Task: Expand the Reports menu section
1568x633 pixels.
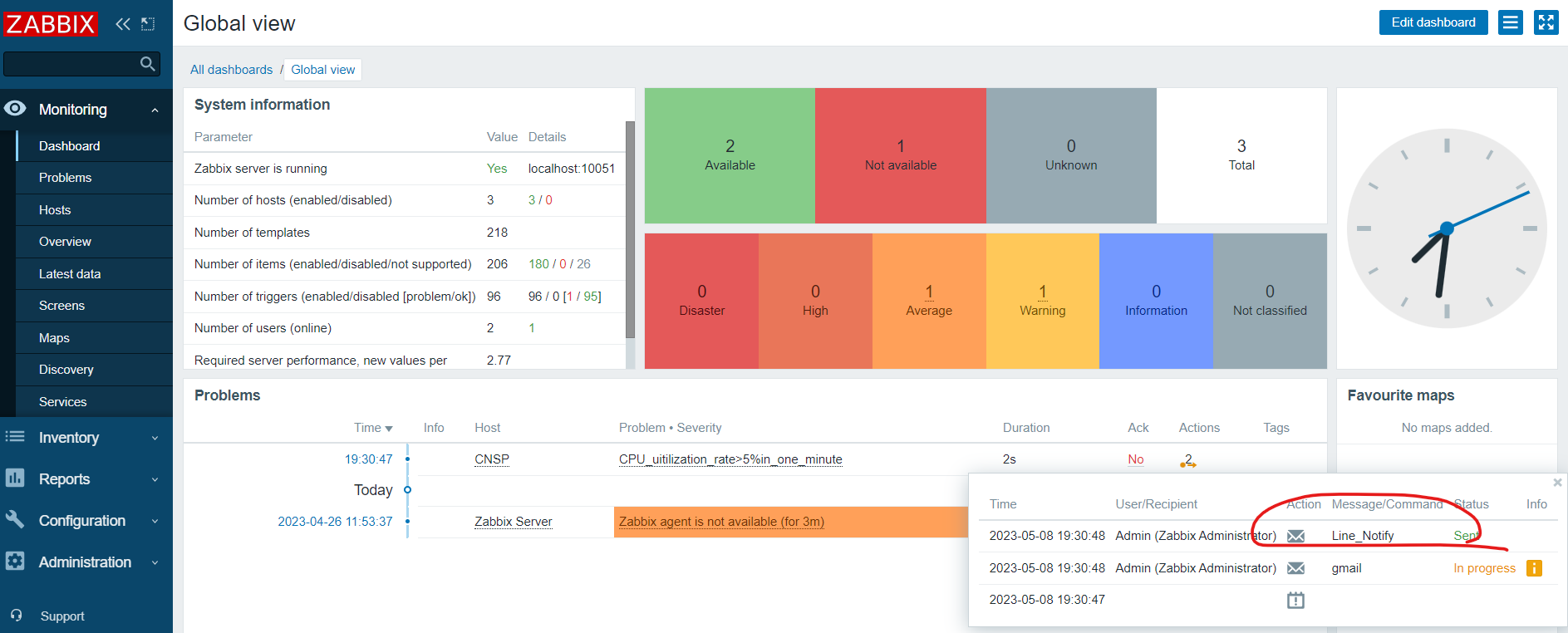Action: pos(155,479)
